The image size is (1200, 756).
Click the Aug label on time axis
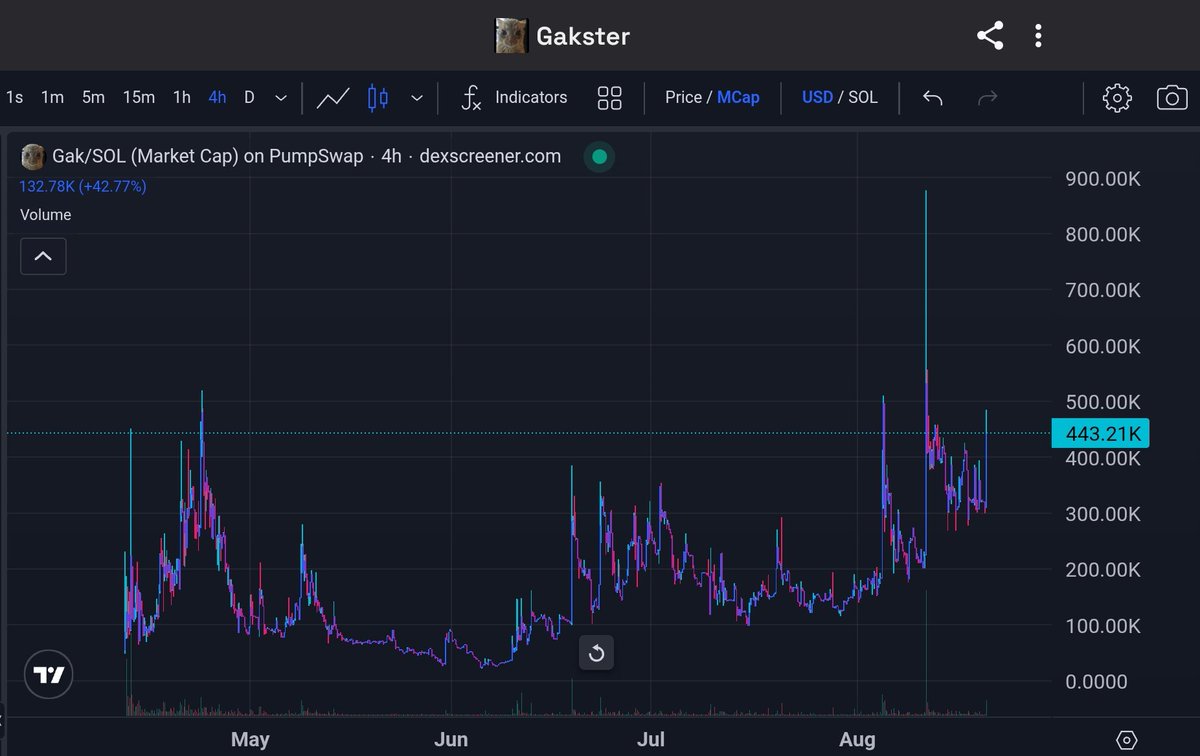pyautogui.click(x=857, y=740)
